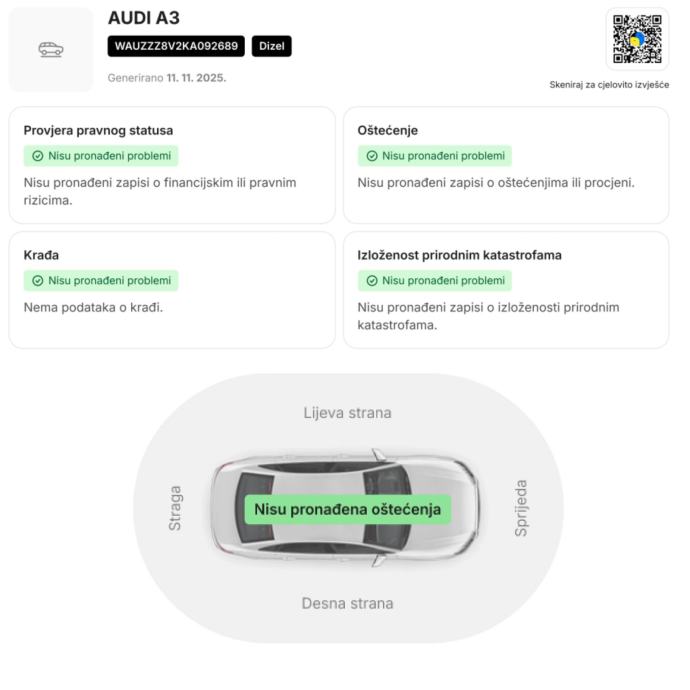Click the checkmark icon under Provjera pravnog statusa
Image resolution: width=690 pixels, height=690 pixels.
coord(38,156)
